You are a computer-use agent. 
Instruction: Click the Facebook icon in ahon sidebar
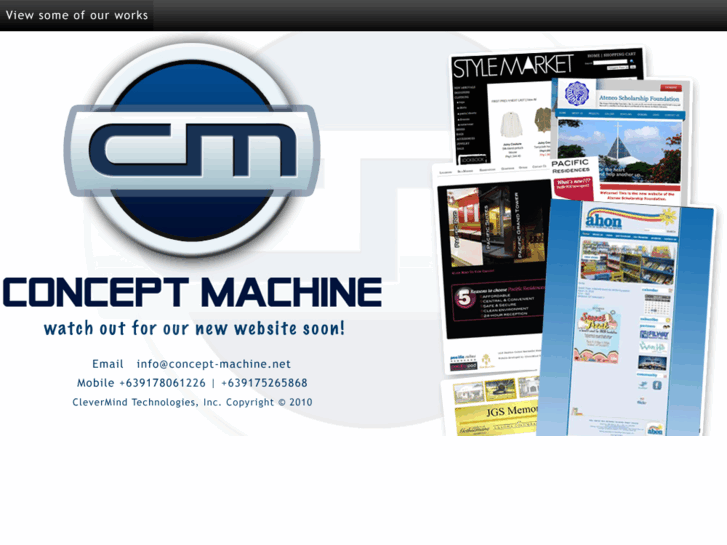coord(657,385)
